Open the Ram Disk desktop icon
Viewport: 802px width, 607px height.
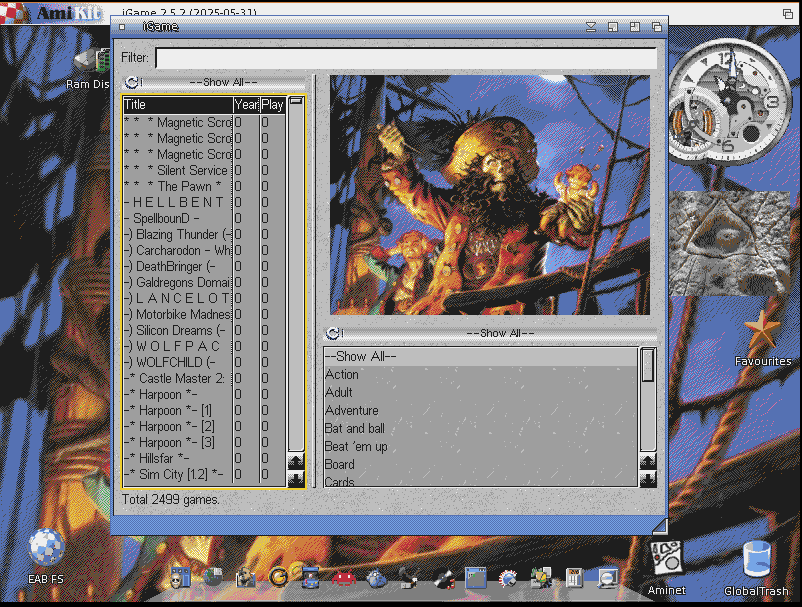click(x=91, y=61)
